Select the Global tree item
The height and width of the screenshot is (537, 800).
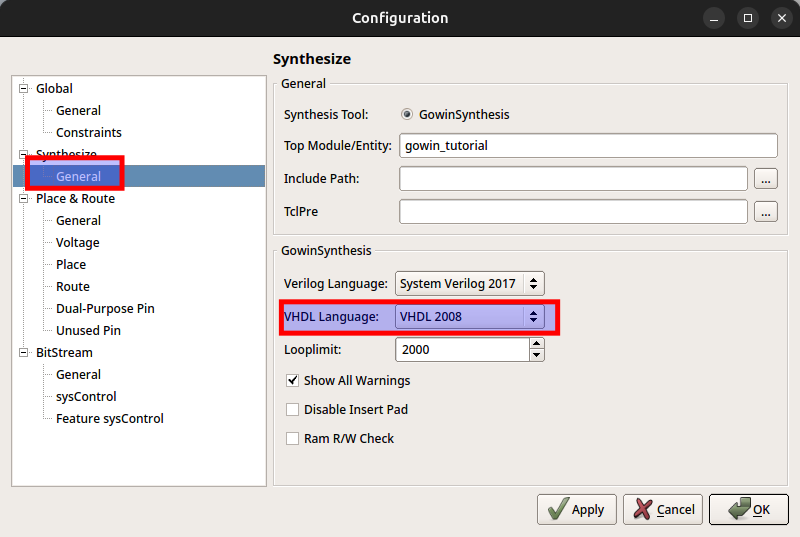pyautogui.click(x=54, y=89)
